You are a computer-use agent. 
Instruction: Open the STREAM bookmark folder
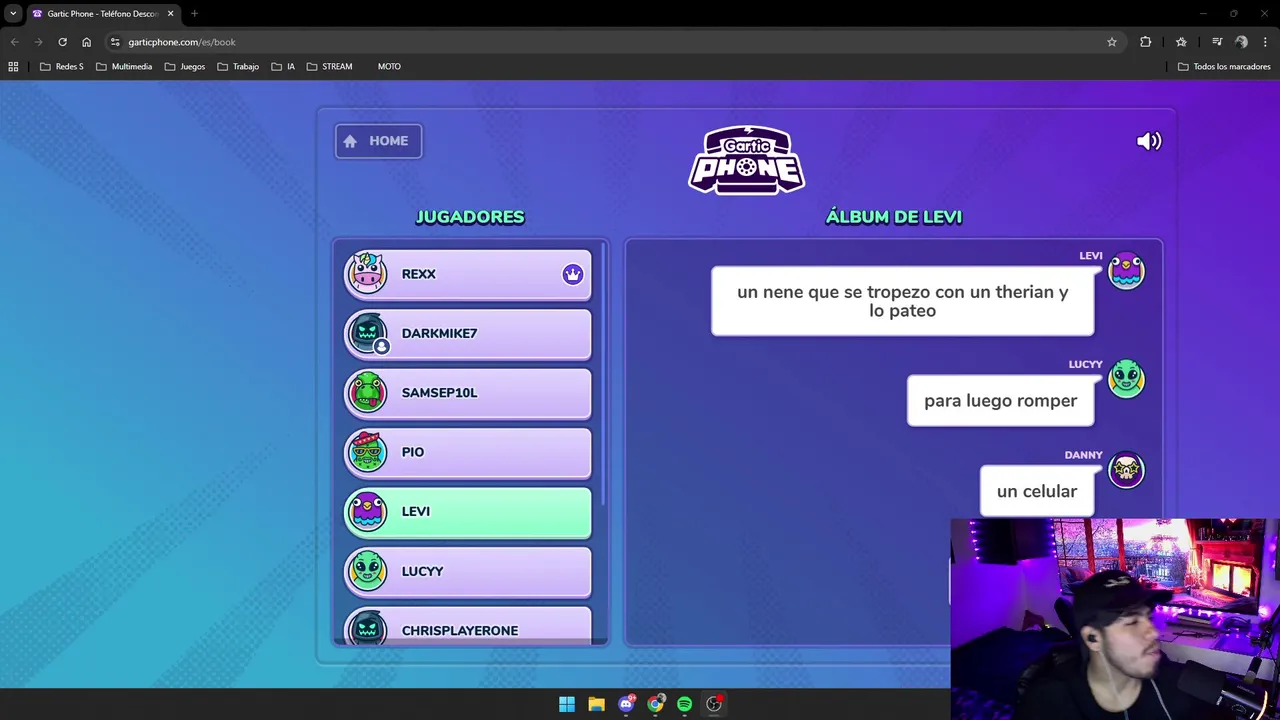tap(329, 66)
